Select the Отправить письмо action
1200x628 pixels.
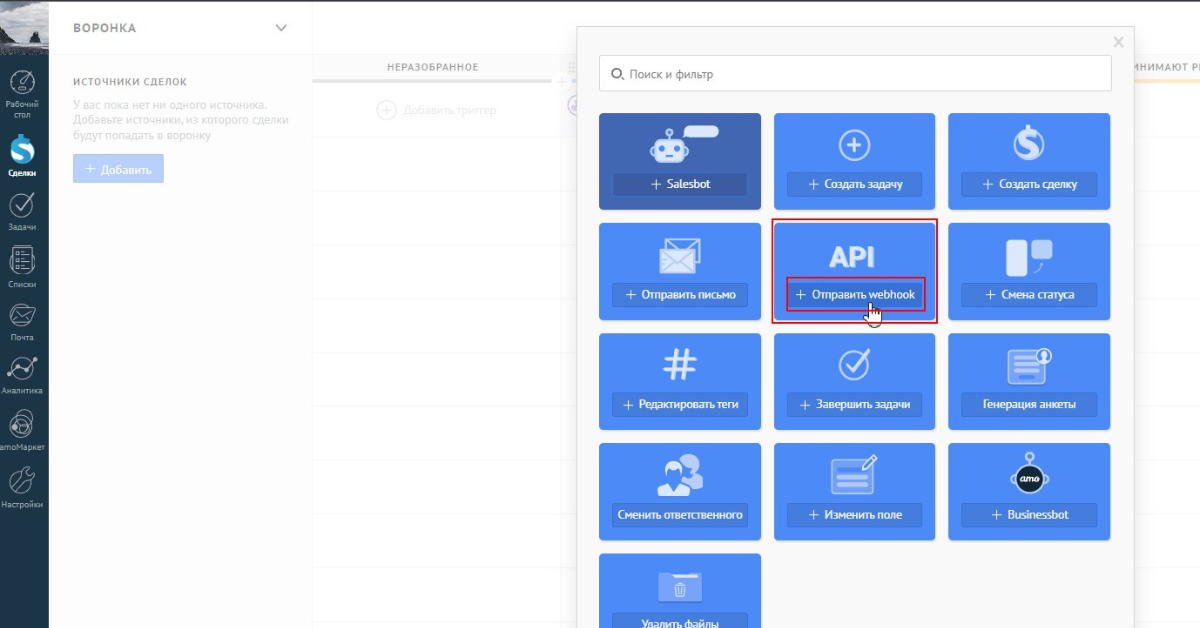[x=679, y=271]
